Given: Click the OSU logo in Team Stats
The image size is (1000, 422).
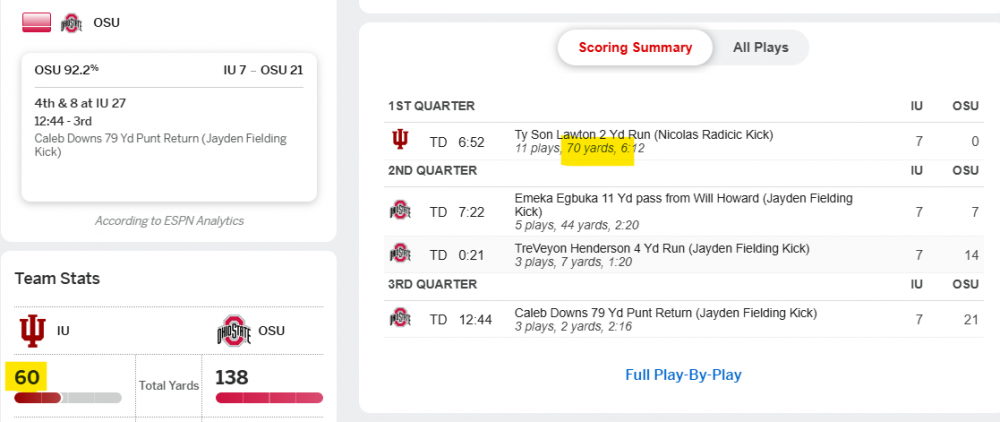Looking at the screenshot, I should (232, 330).
